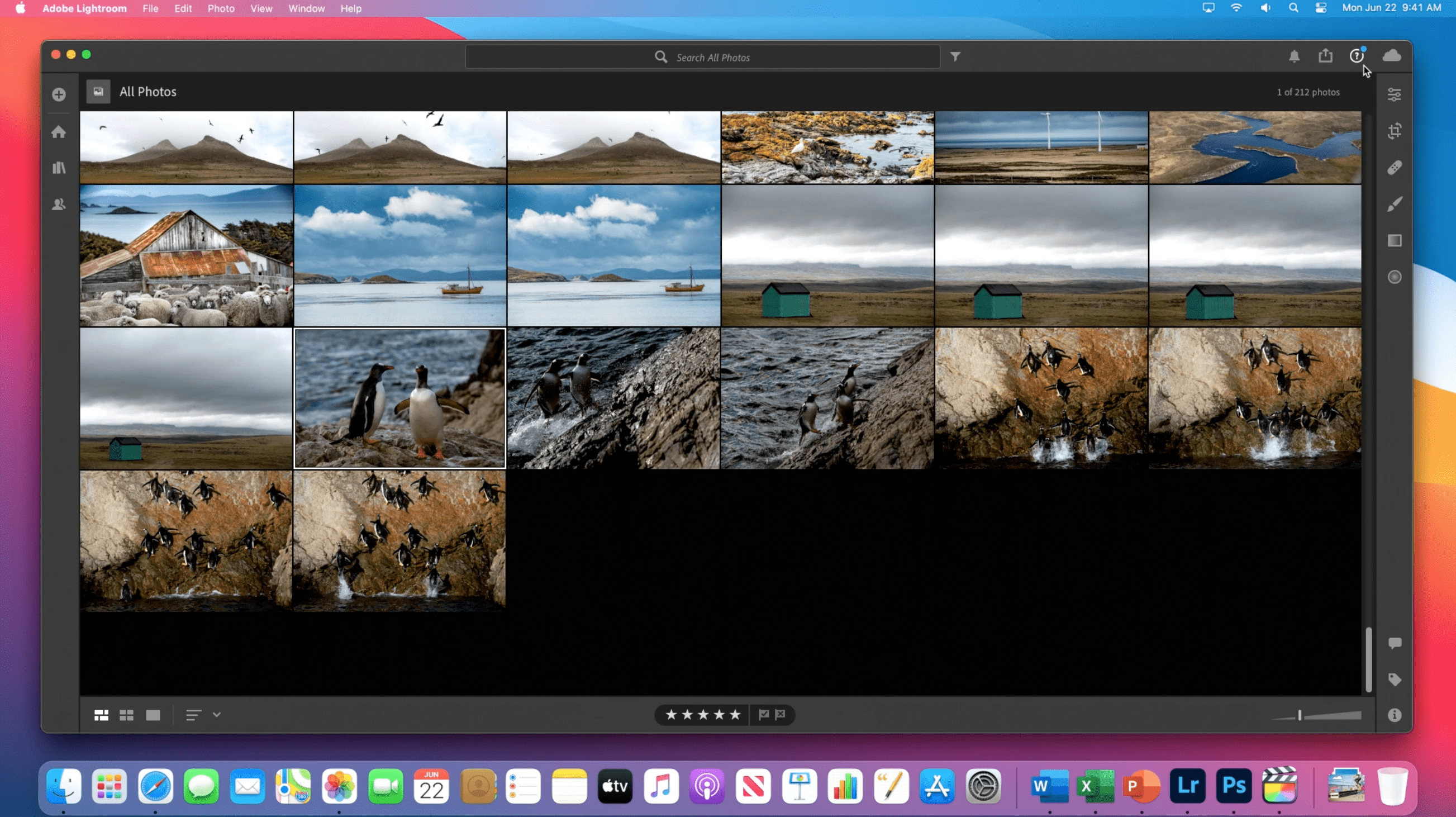Select the Brush masking tool
The width and height of the screenshot is (1456, 817).
point(1394,204)
